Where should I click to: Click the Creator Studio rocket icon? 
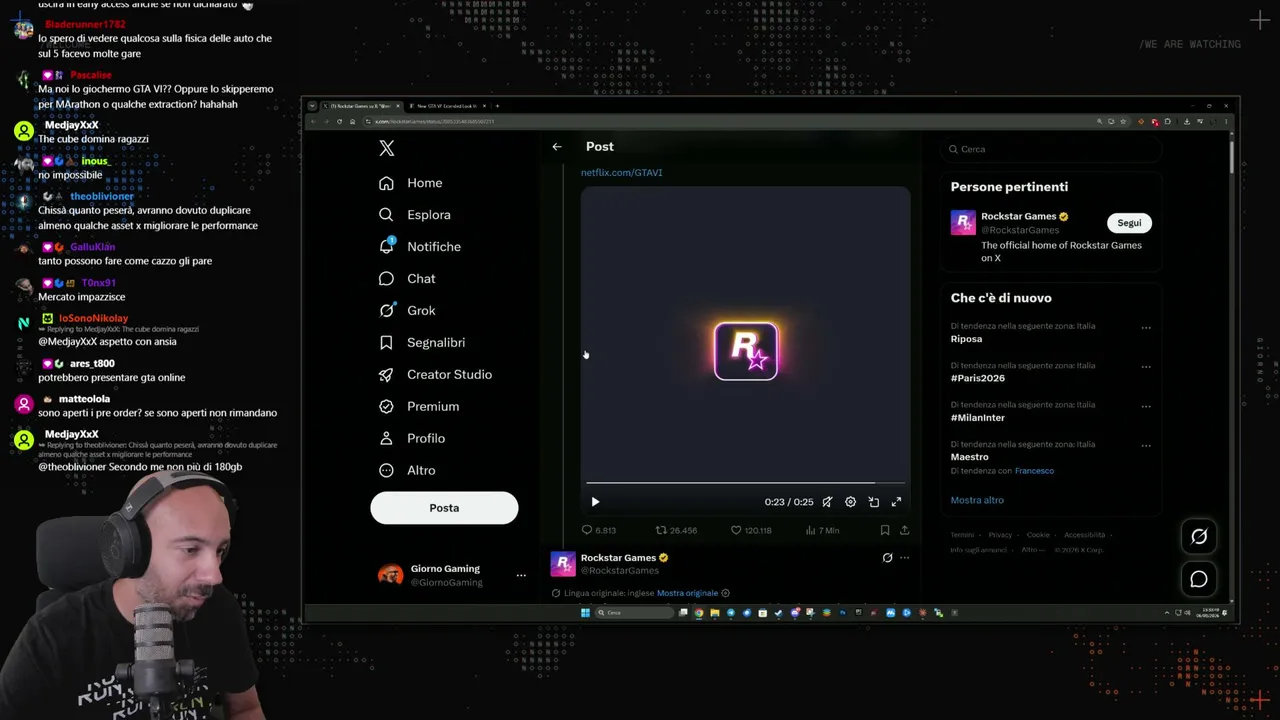386,375
